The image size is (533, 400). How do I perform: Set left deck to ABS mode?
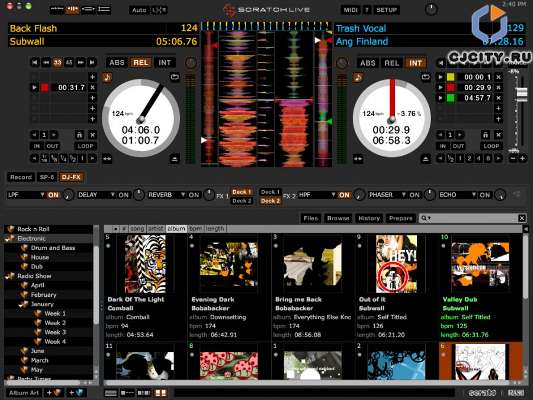coord(117,63)
